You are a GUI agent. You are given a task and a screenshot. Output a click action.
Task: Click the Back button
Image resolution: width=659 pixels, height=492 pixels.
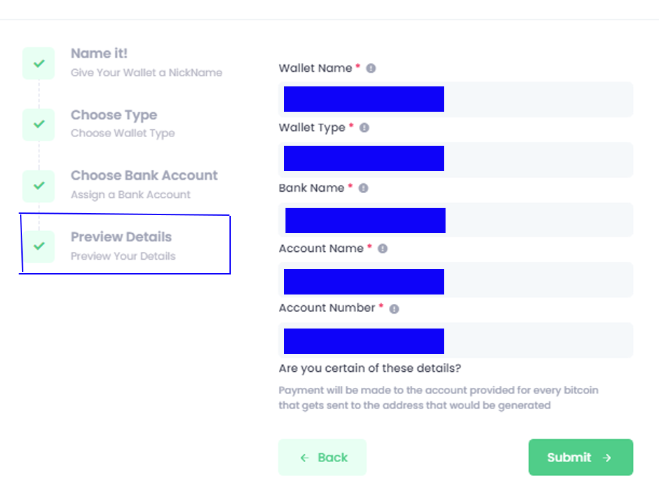pos(322,457)
